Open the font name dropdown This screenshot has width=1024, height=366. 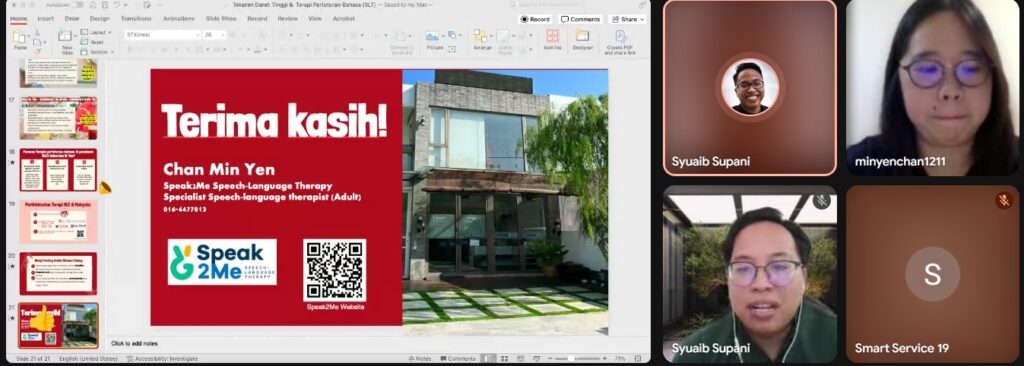163,35
